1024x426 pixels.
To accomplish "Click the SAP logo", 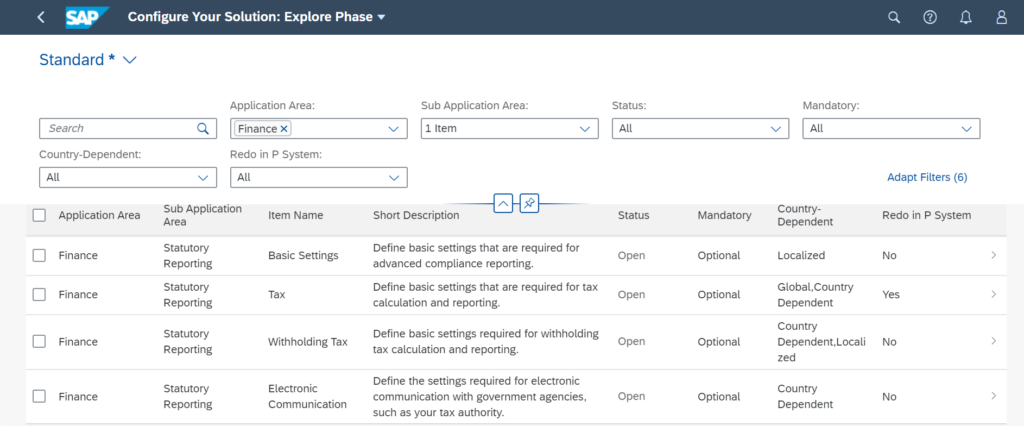I will click(x=87, y=17).
